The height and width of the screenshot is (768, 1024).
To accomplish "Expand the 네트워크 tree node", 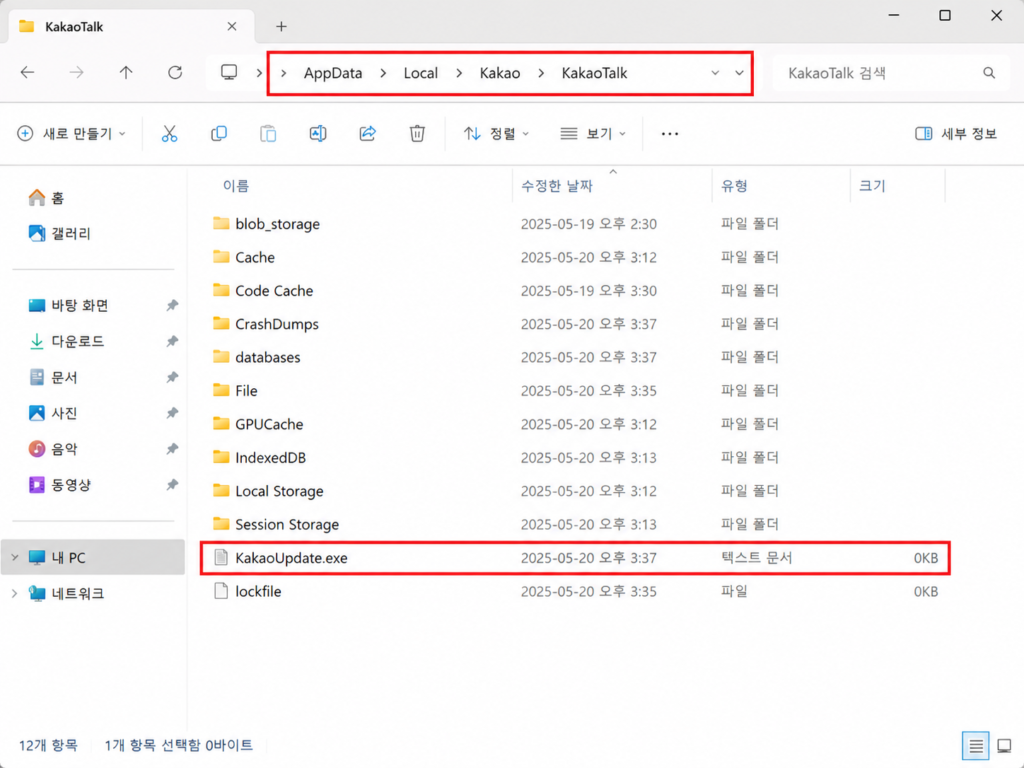I will [14, 594].
